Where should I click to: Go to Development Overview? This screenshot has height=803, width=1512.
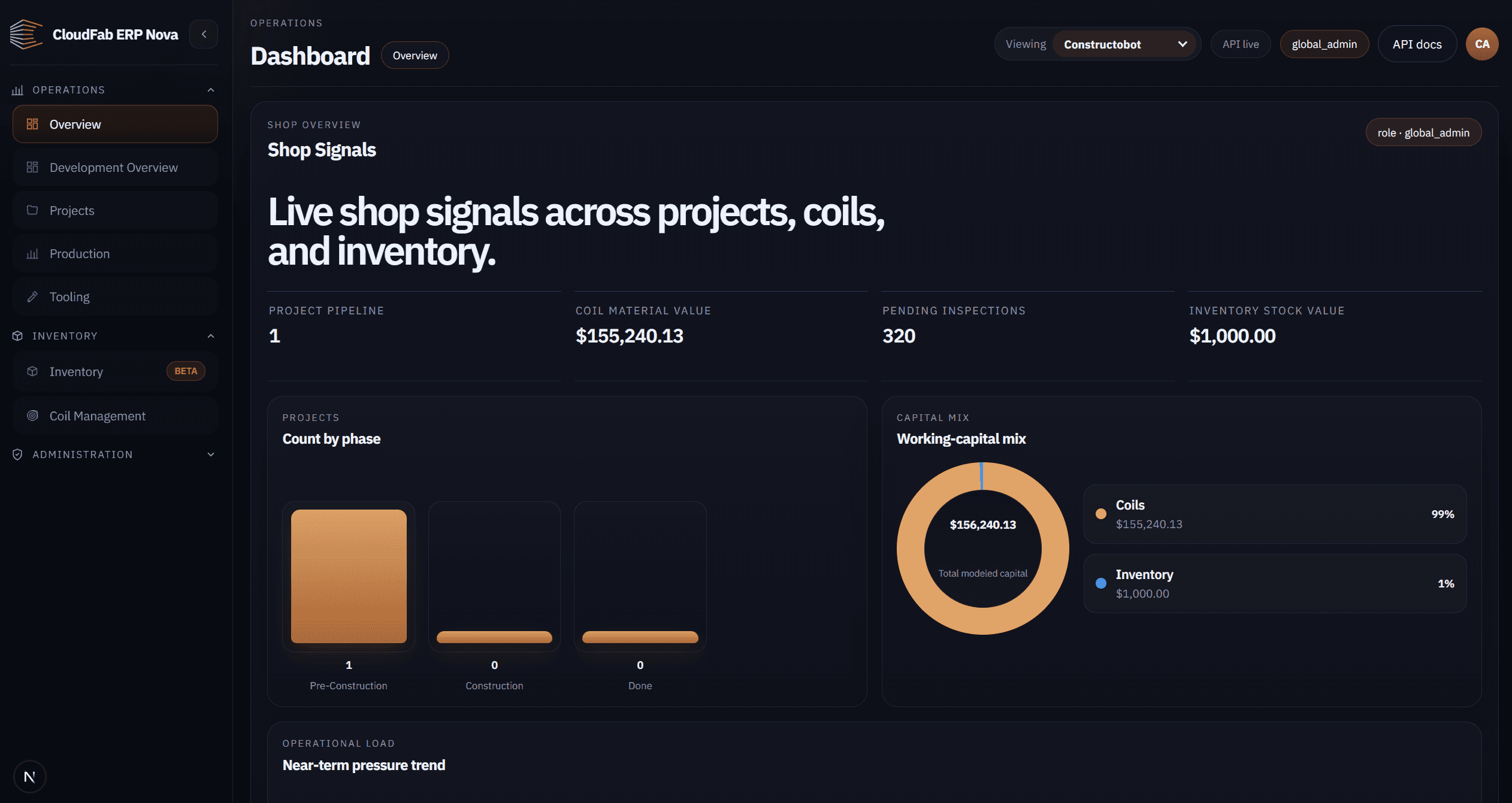click(115, 167)
